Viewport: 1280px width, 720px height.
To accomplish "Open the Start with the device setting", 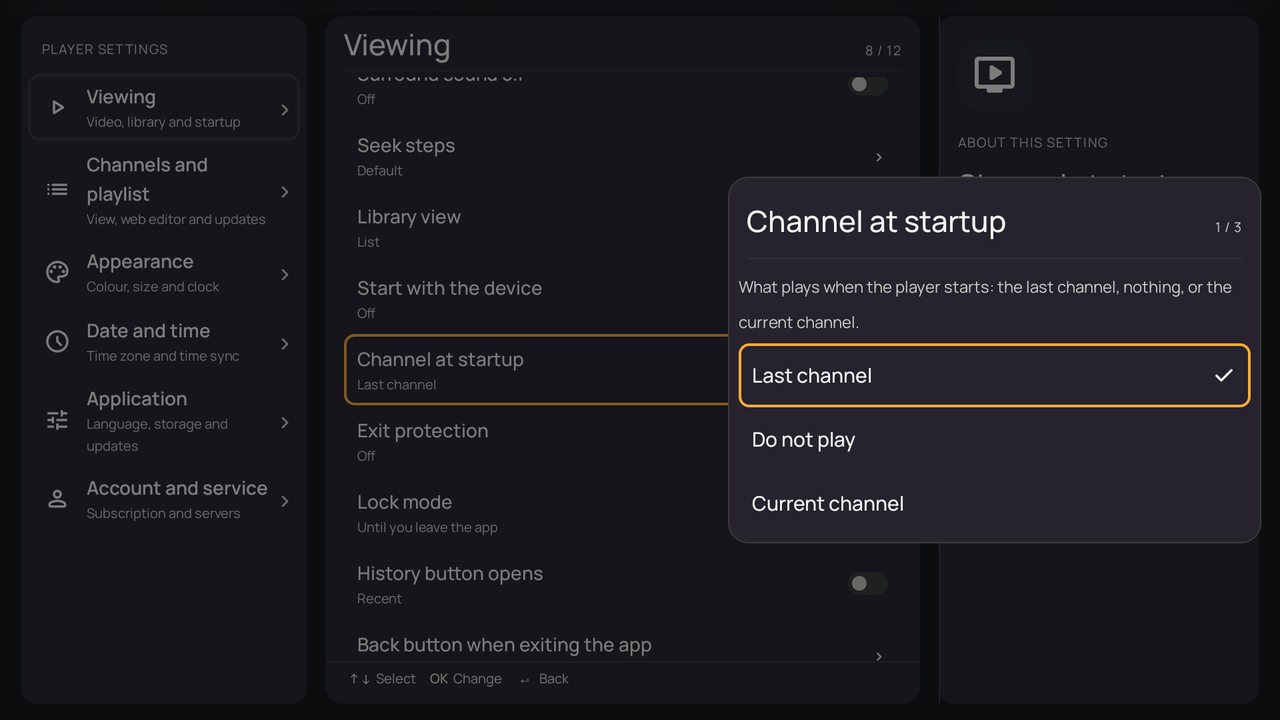I will [x=622, y=299].
